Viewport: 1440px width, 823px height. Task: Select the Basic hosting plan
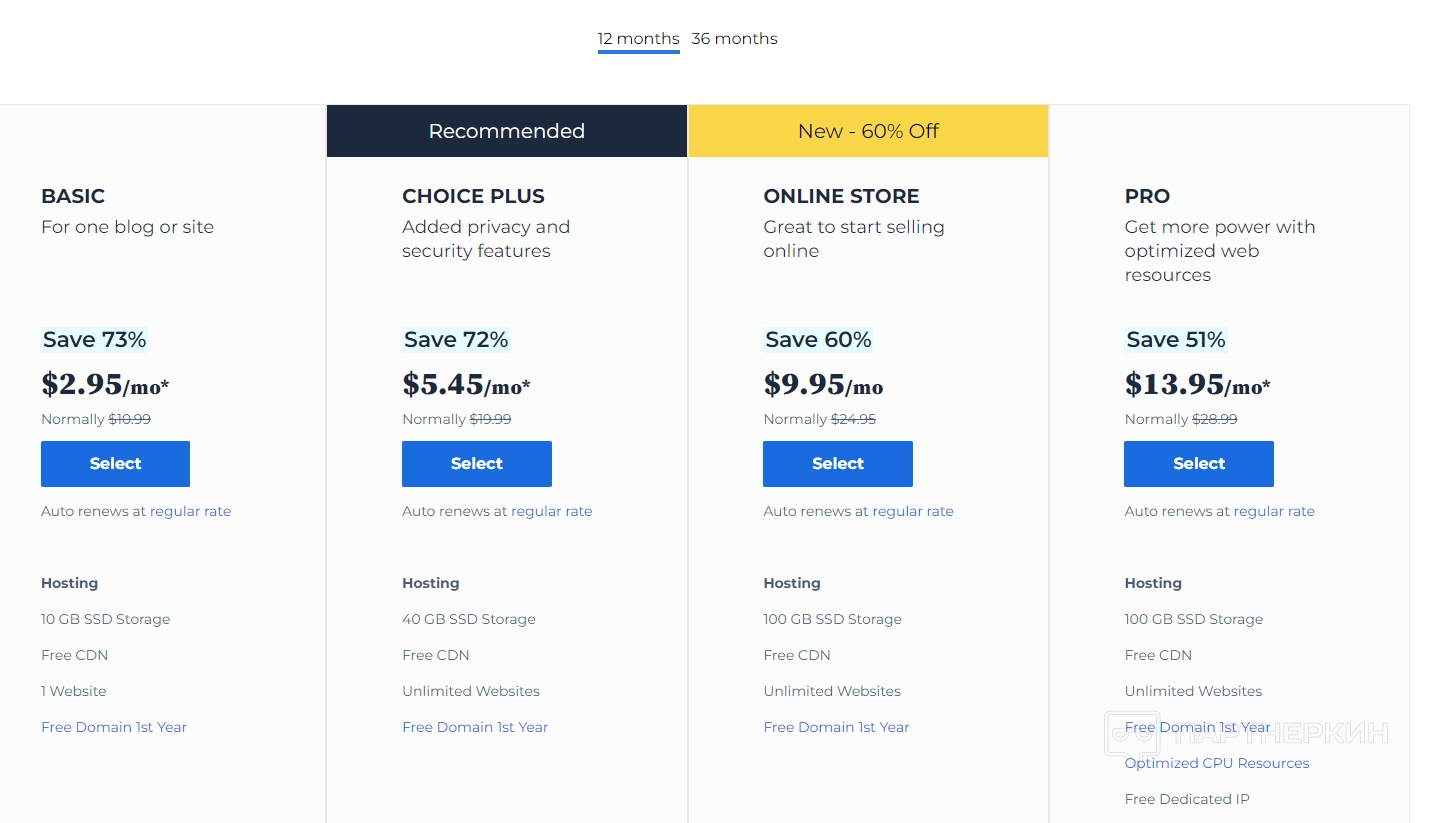point(115,464)
